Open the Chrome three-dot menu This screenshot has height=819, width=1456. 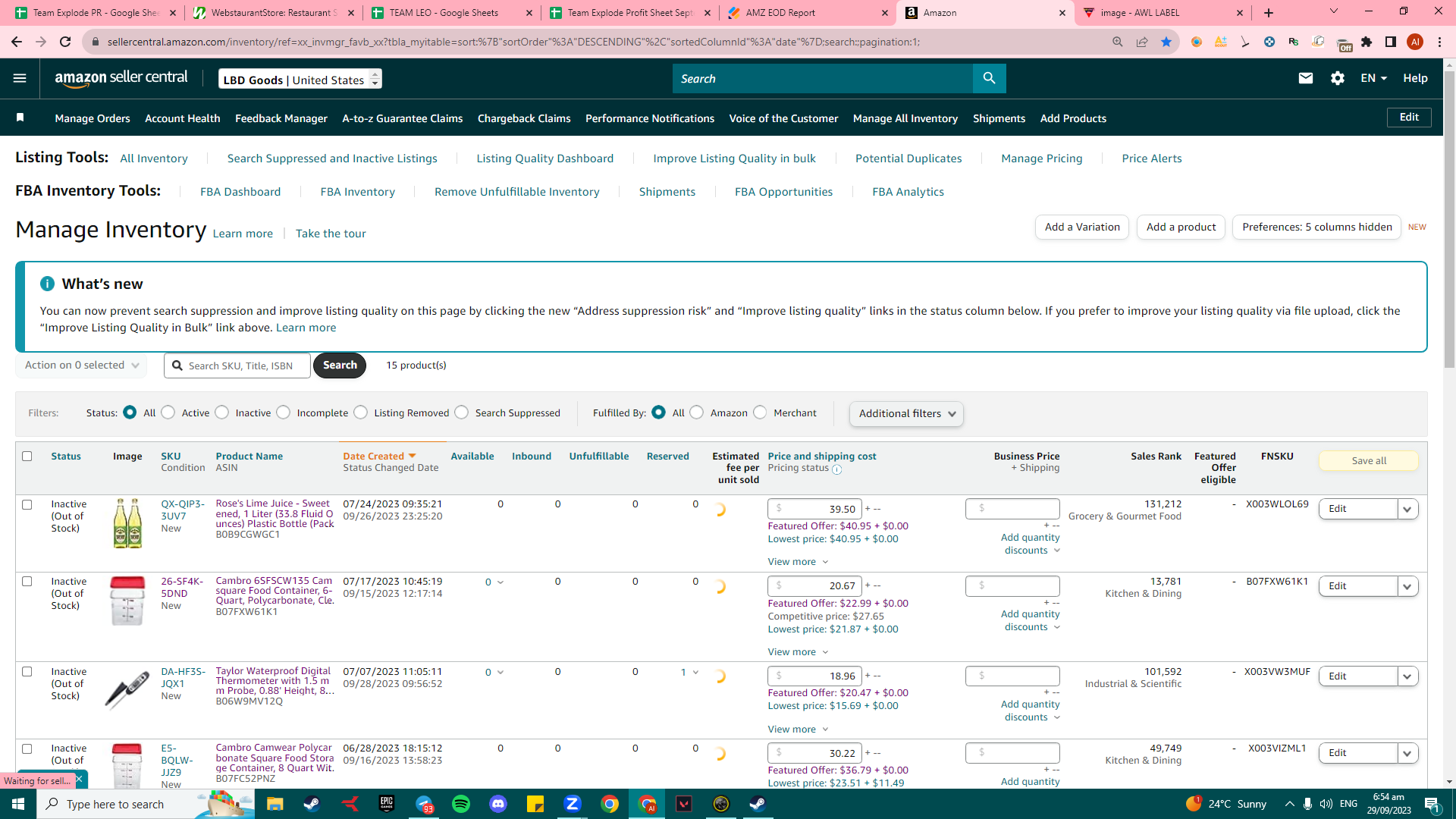[1439, 42]
